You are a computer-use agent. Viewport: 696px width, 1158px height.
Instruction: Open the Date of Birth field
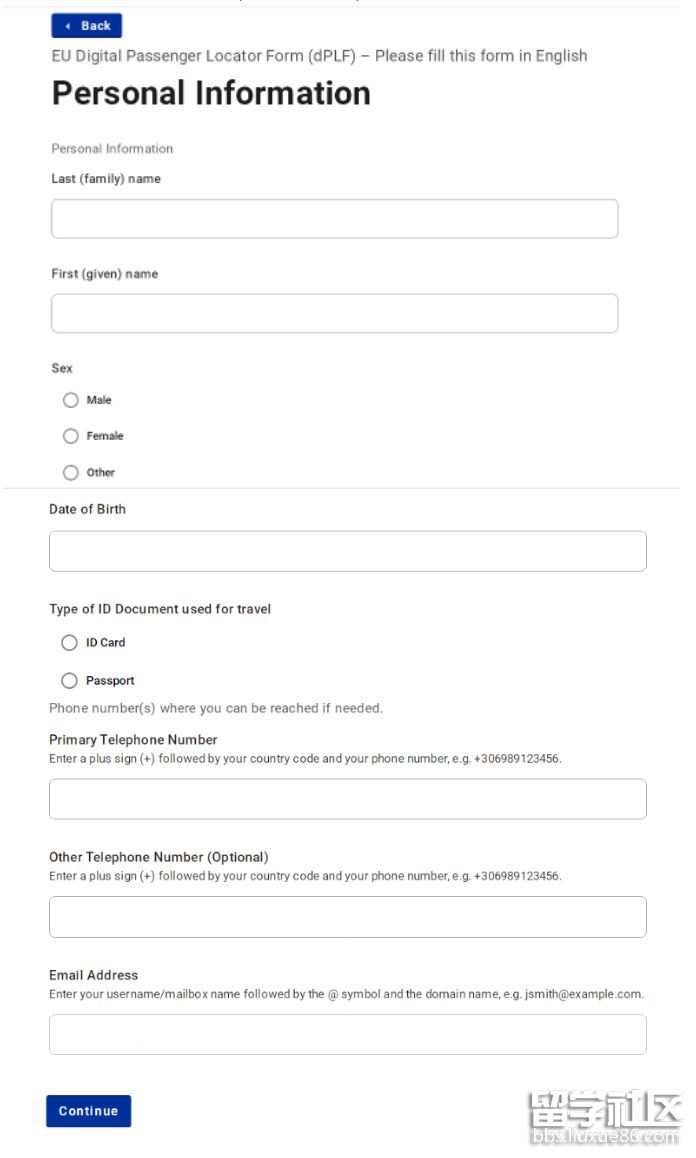pos(347,551)
